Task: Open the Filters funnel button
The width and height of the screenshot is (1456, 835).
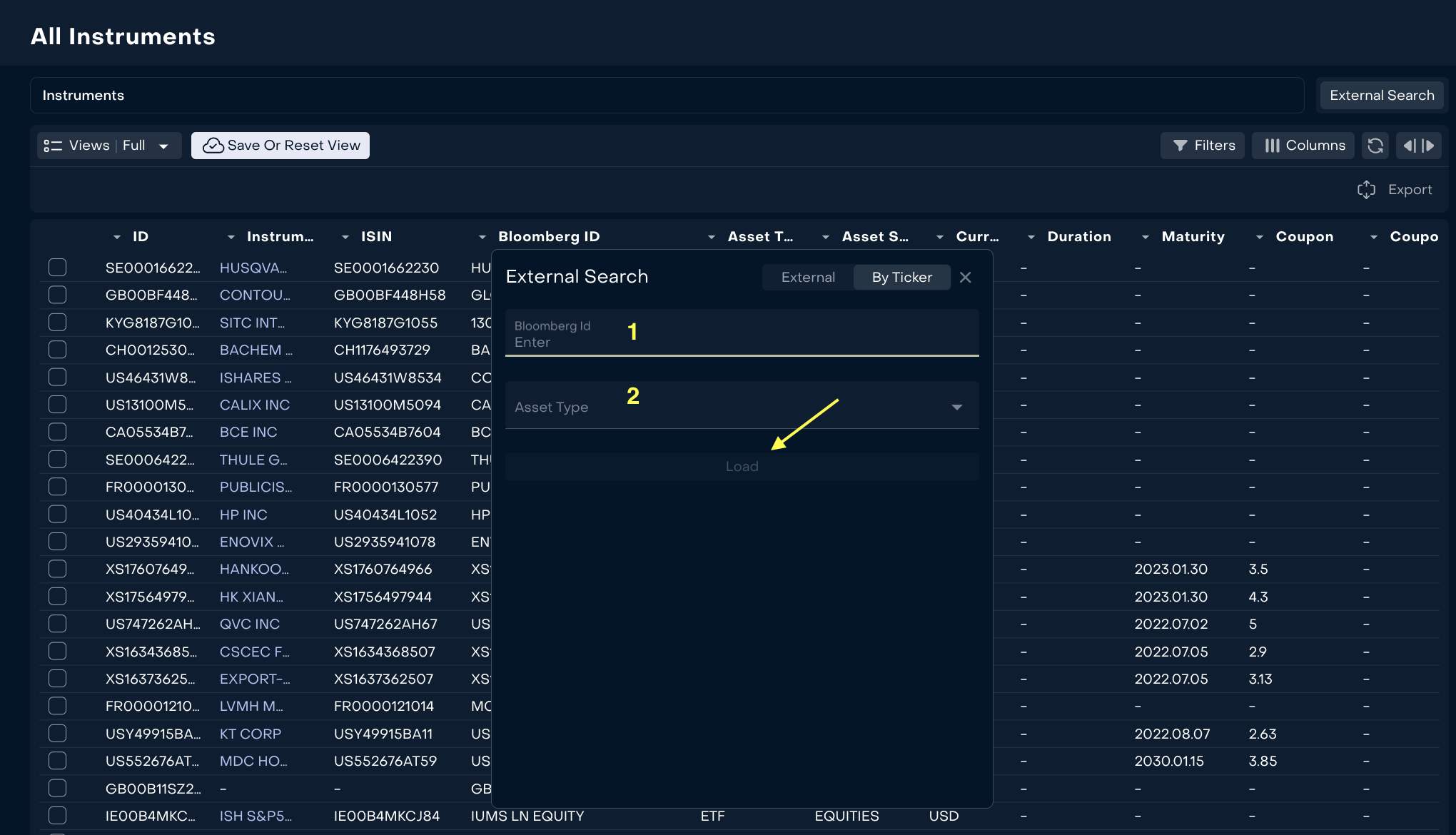Action: pyautogui.click(x=1203, y=146)
